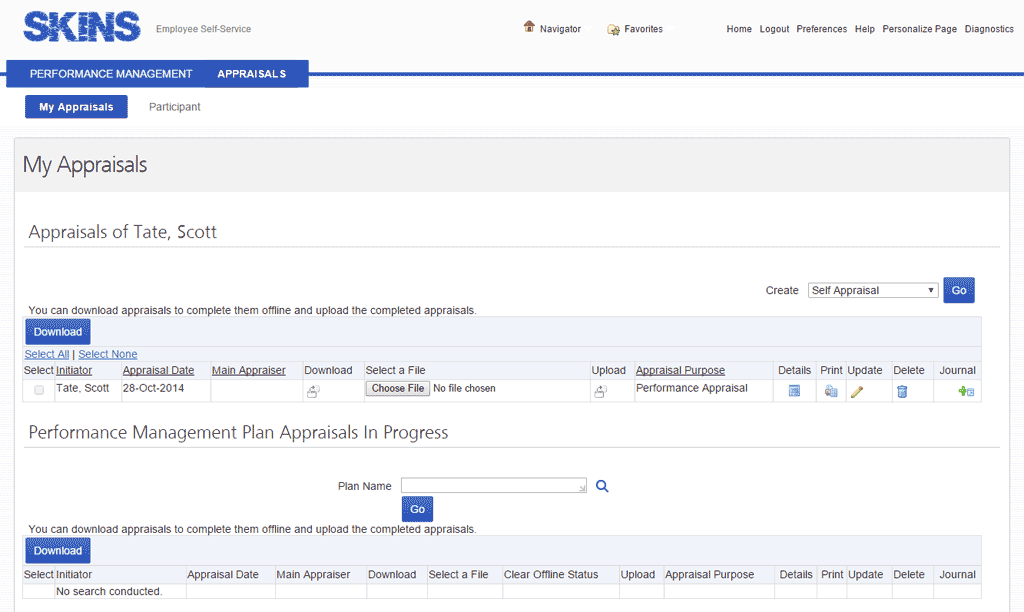1024x612 pixels.
Task: Click the Upload icon in the appraisal row
Action: tap(600, 392)
